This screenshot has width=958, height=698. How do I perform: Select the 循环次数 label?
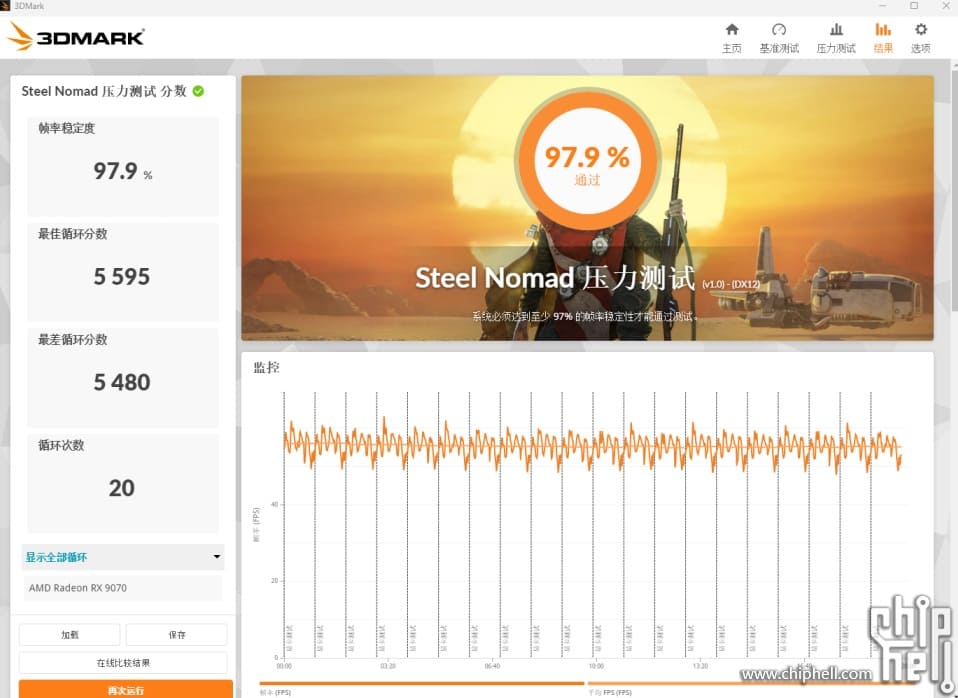pos(61,445)
